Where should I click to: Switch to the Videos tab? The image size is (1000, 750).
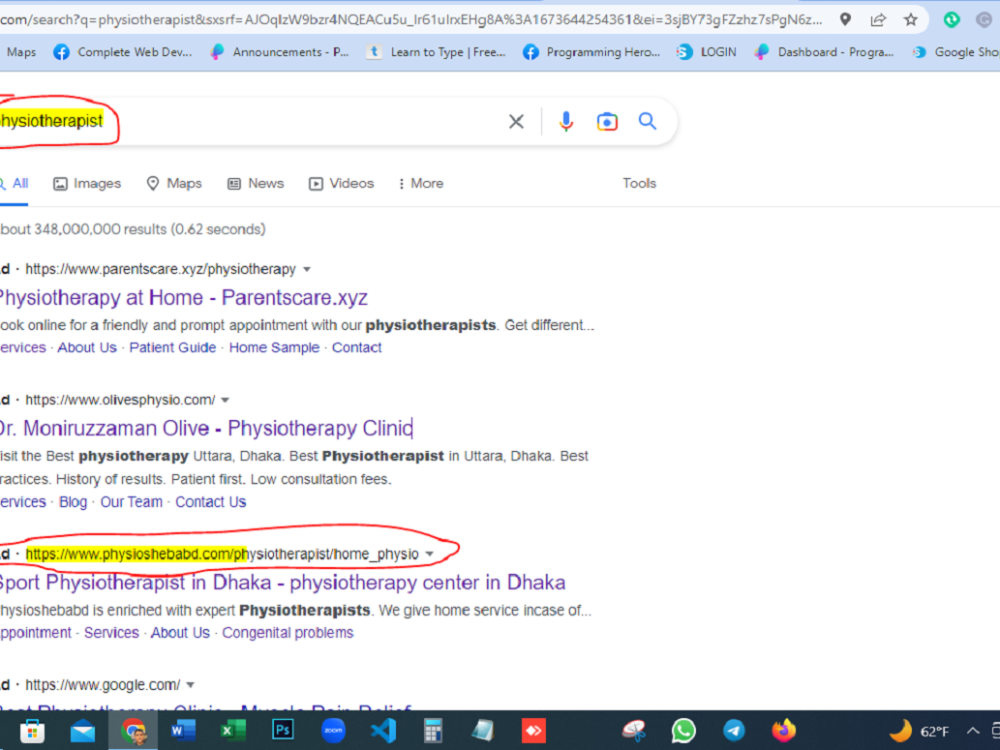(341, 184)
